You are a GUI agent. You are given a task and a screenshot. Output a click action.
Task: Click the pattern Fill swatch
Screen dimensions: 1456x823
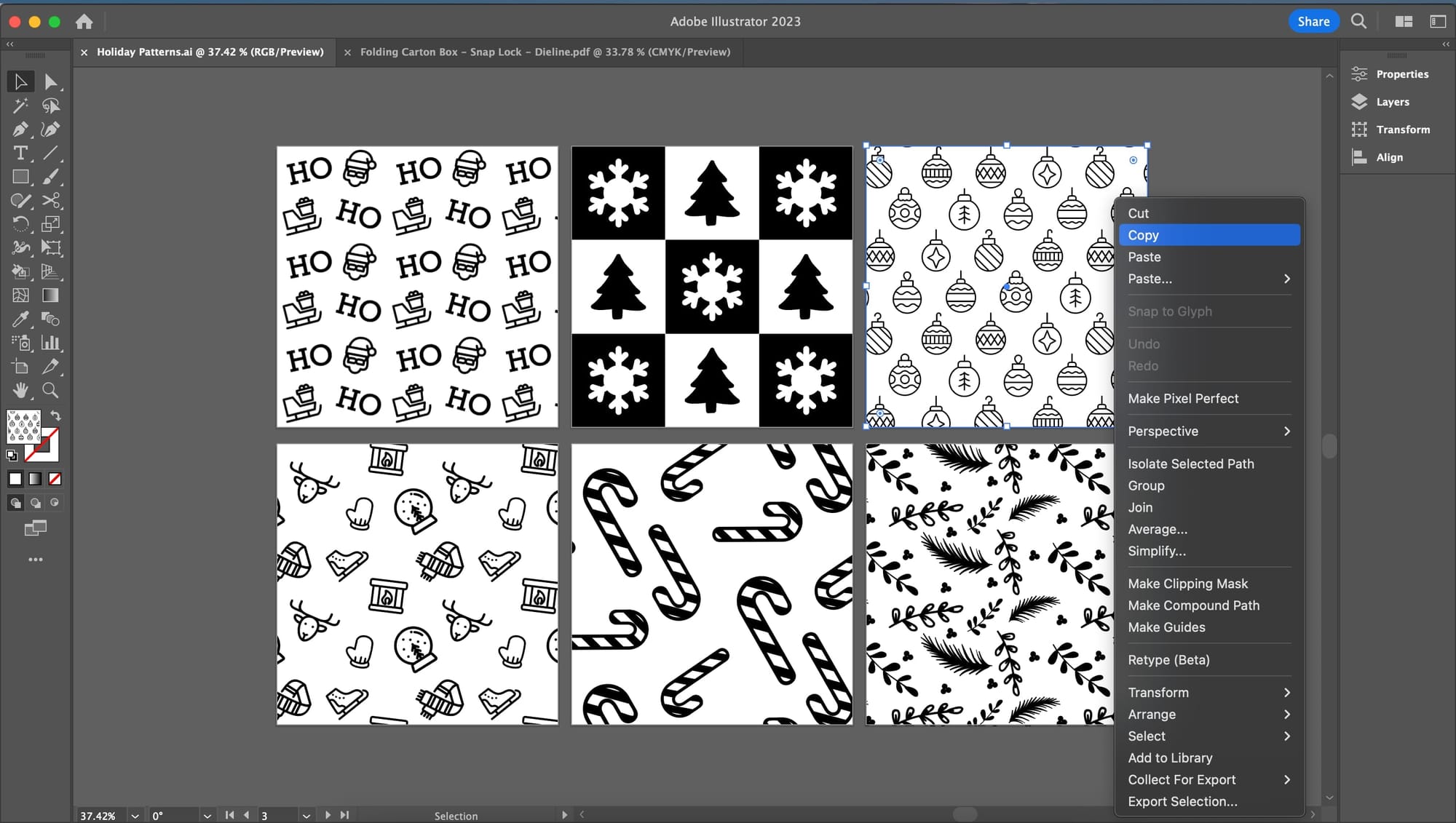(23, 427)
